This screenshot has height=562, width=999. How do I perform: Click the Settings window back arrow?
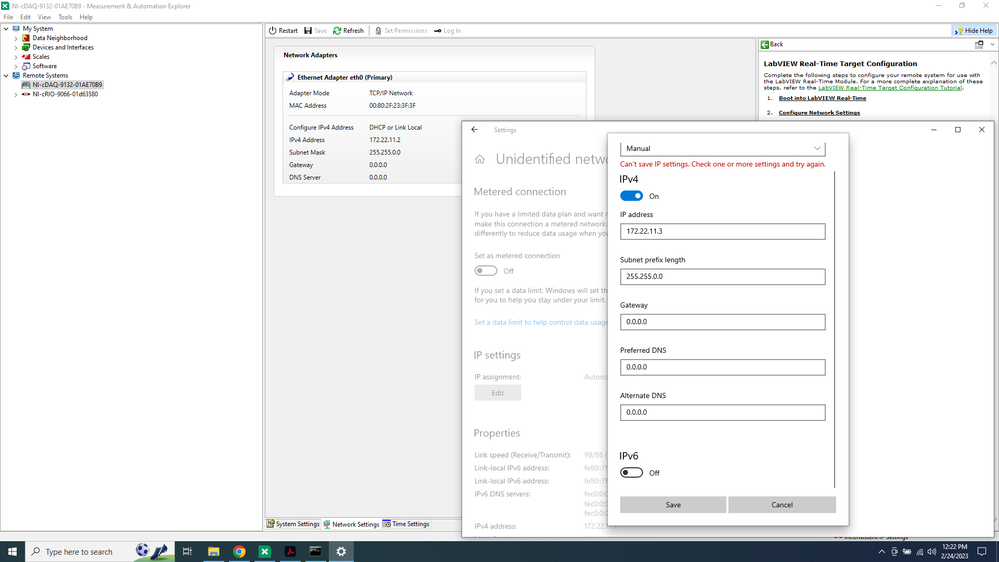(x=475, y=129)
